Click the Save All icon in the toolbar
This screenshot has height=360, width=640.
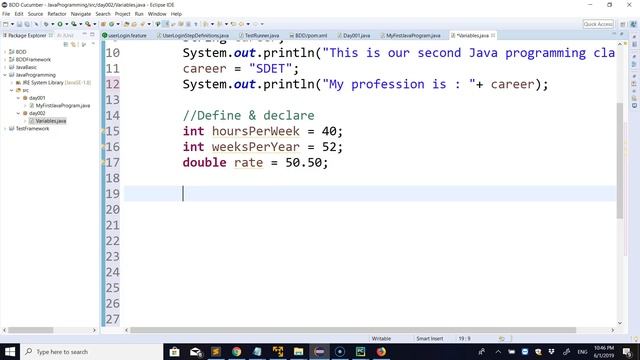[27, 24]
